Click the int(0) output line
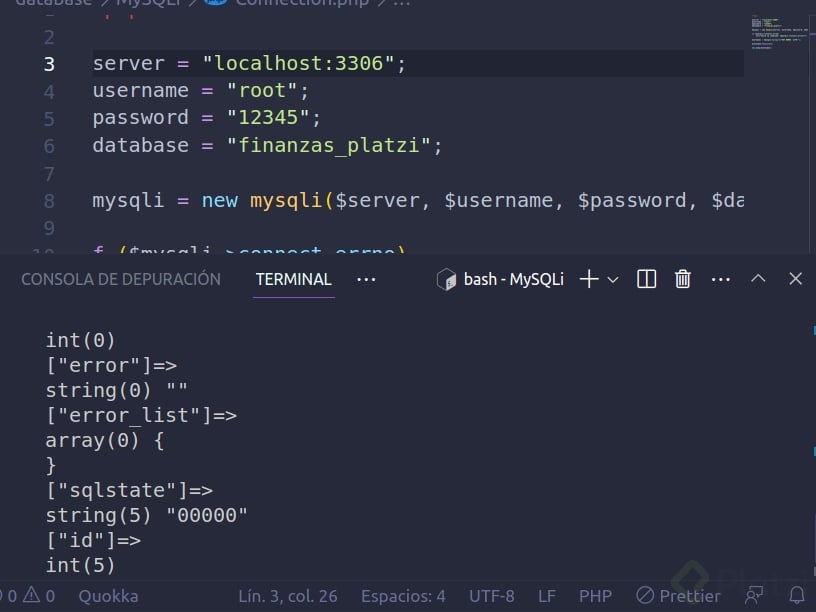 80,340
